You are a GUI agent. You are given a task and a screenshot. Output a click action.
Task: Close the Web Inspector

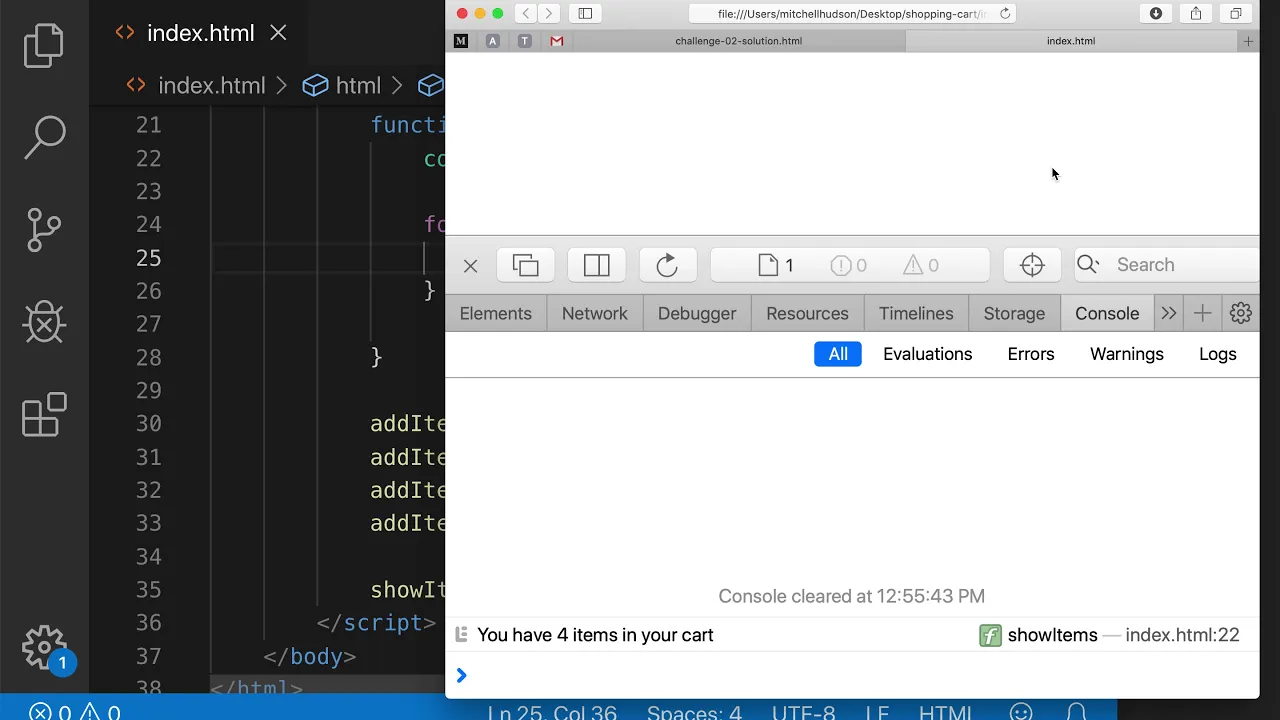coord(471,265)
